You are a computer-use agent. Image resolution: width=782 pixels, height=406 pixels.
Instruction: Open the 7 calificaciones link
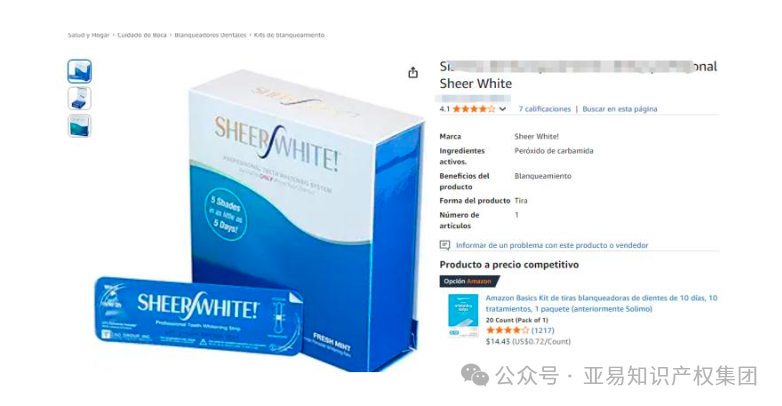click(x=545, y=109)
